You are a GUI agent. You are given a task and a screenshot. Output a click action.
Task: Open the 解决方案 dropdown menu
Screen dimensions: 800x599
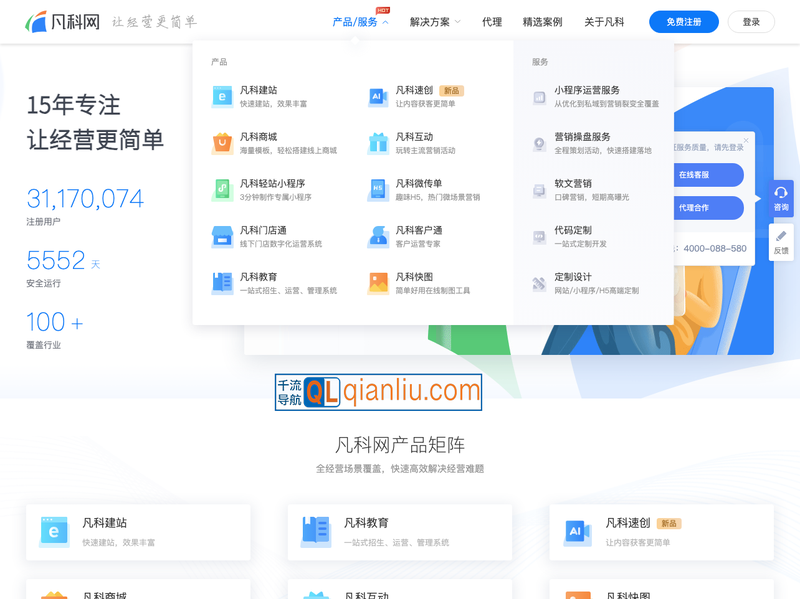(430, 21)
